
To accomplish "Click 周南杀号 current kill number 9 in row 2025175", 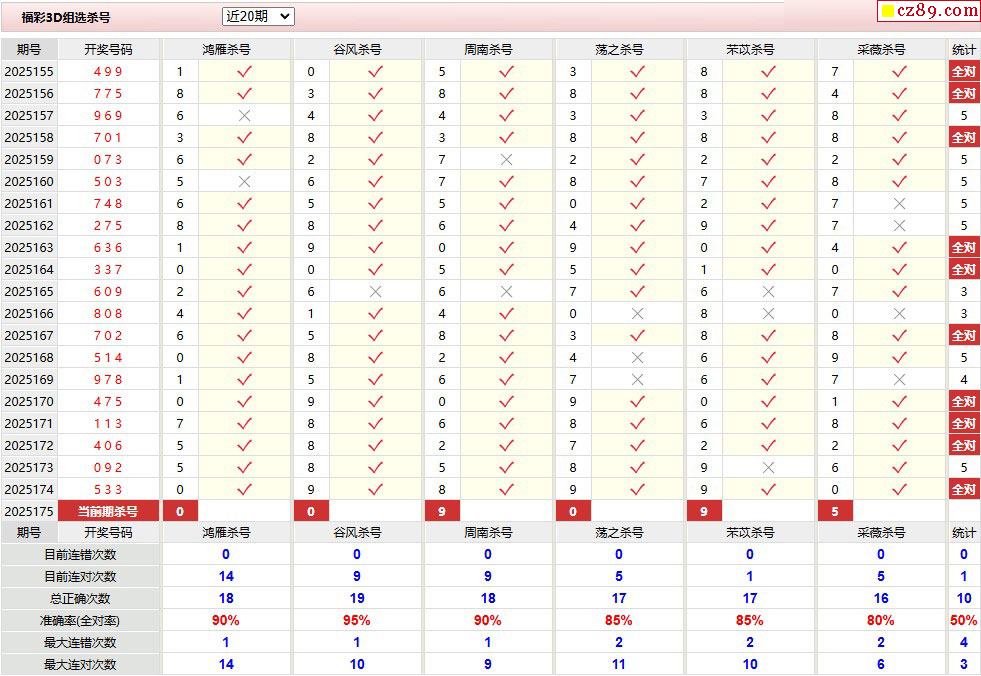I will point(442,511).
